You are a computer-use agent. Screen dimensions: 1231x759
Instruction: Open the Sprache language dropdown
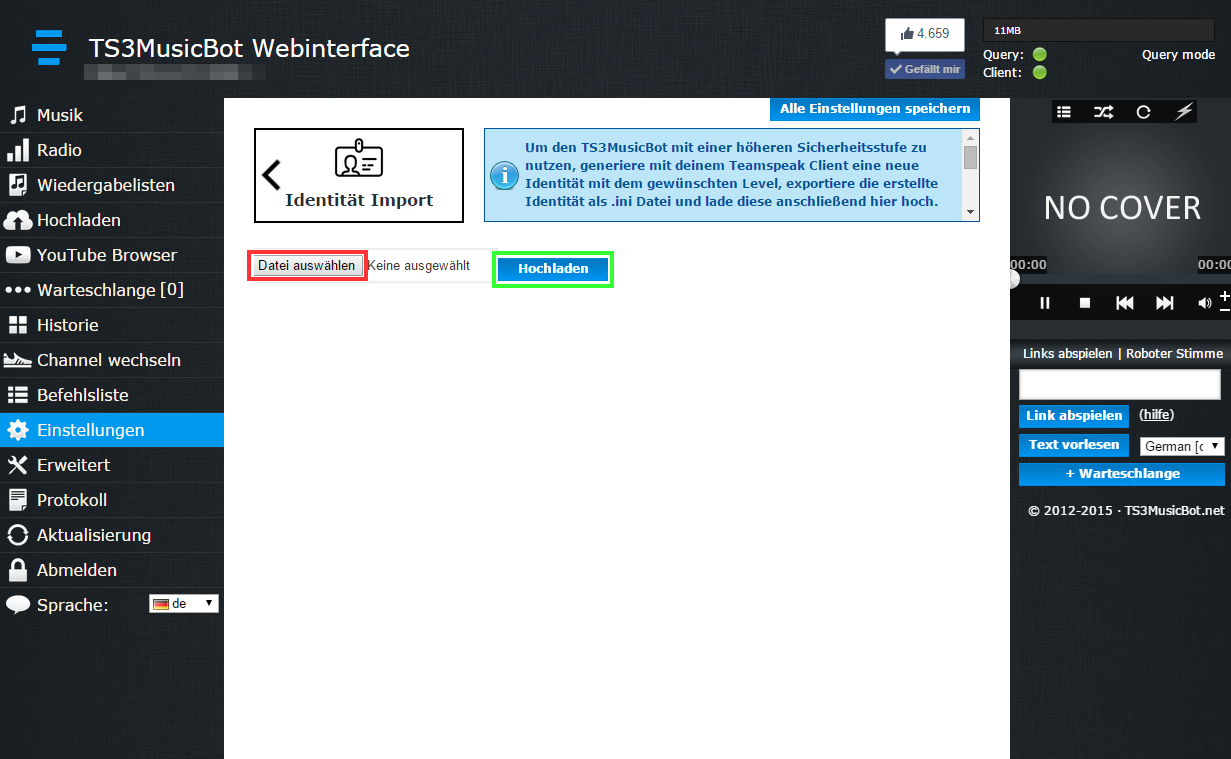(183, 604)
